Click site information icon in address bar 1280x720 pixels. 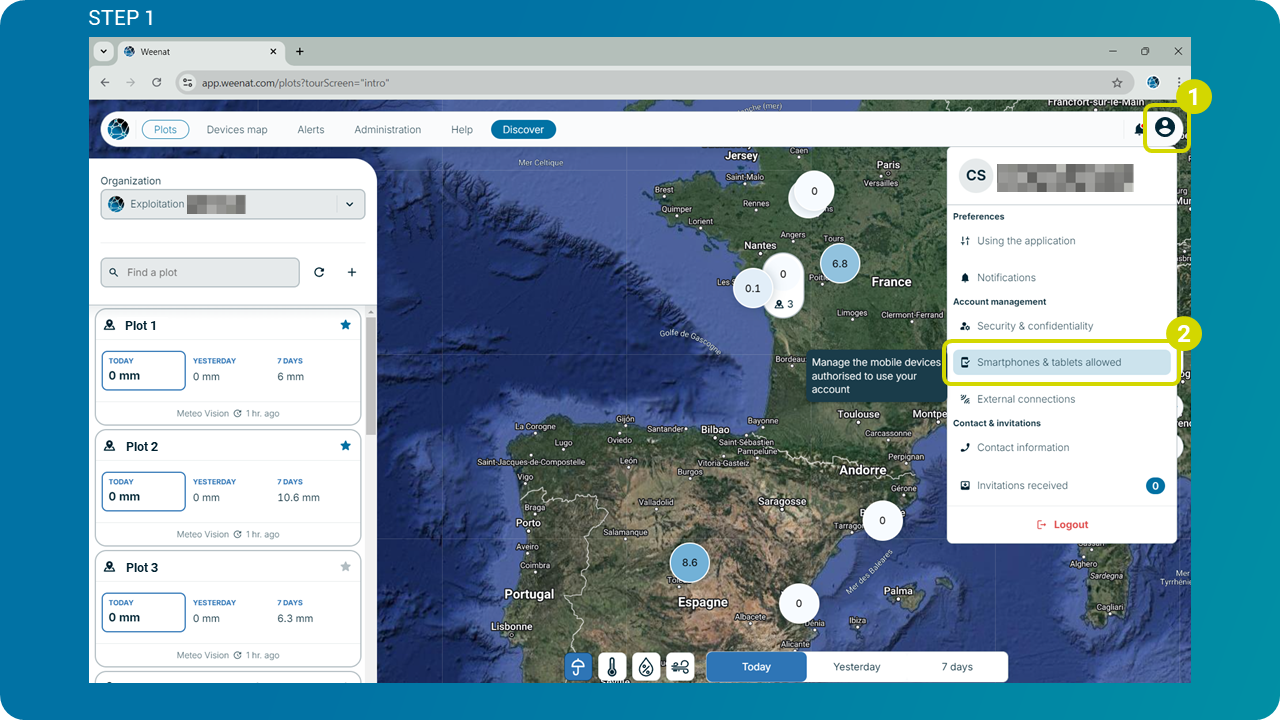(x=187, y=82)
